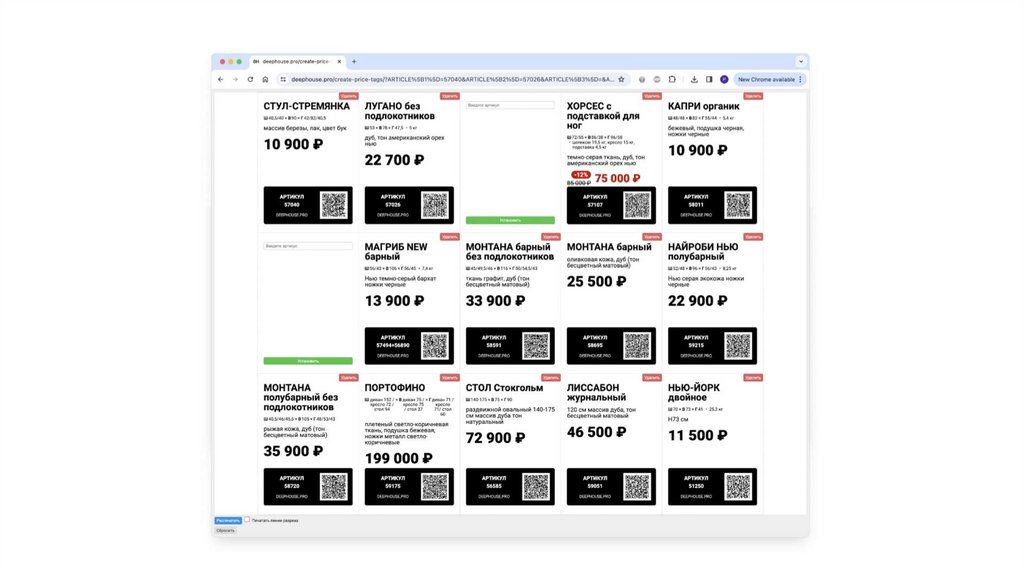The height and width of the screenshot is (574, 1024).
Task: Close the deephouse.pro tab
Action: [x=339, y=61]
